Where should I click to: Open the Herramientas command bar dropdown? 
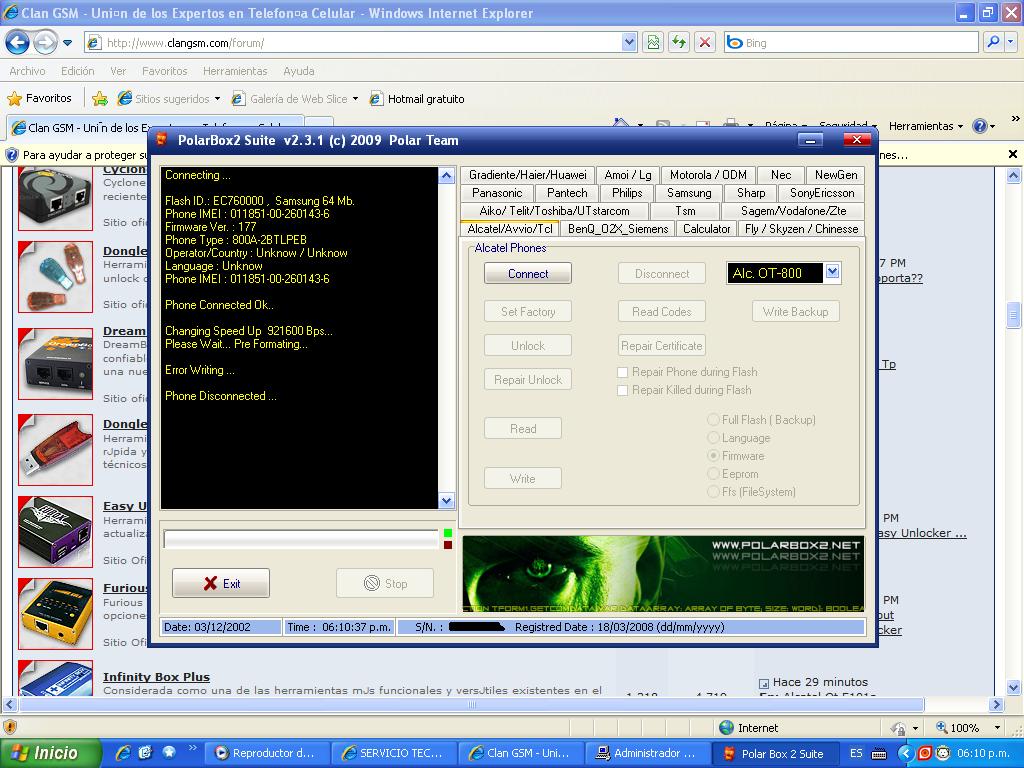click(x=925, y=126)
